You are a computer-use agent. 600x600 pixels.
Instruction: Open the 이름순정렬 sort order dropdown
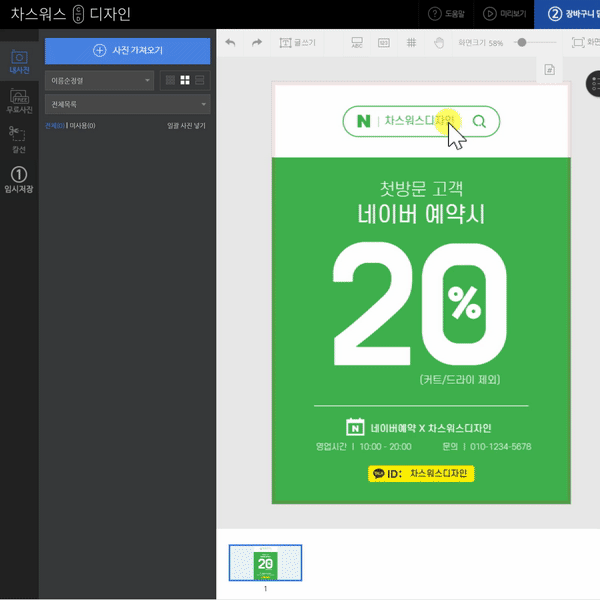click(x=99, y=81)
